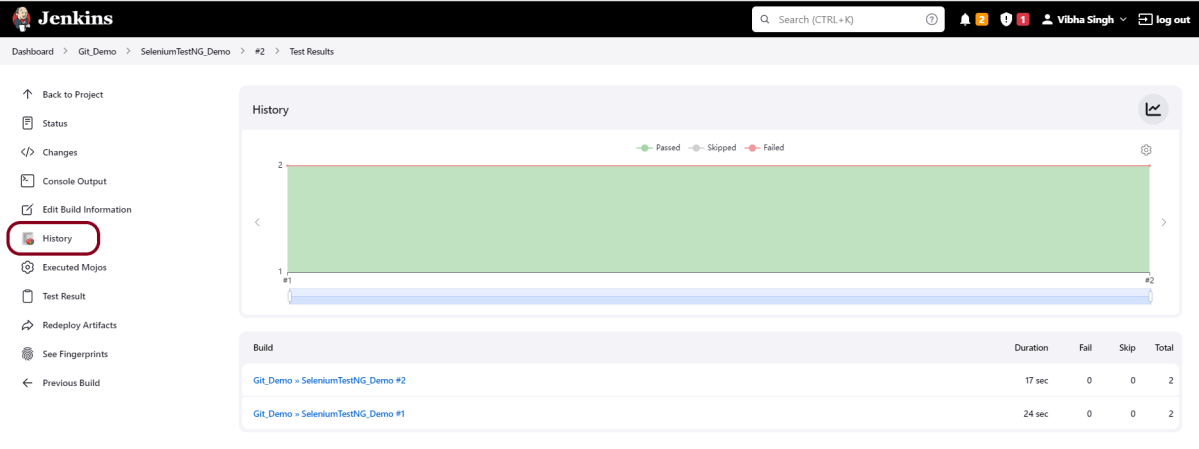Click the Jenkins logo icon
Image resolution: width=1199 pixels, height=449 pixels.
tap(22, 19)
